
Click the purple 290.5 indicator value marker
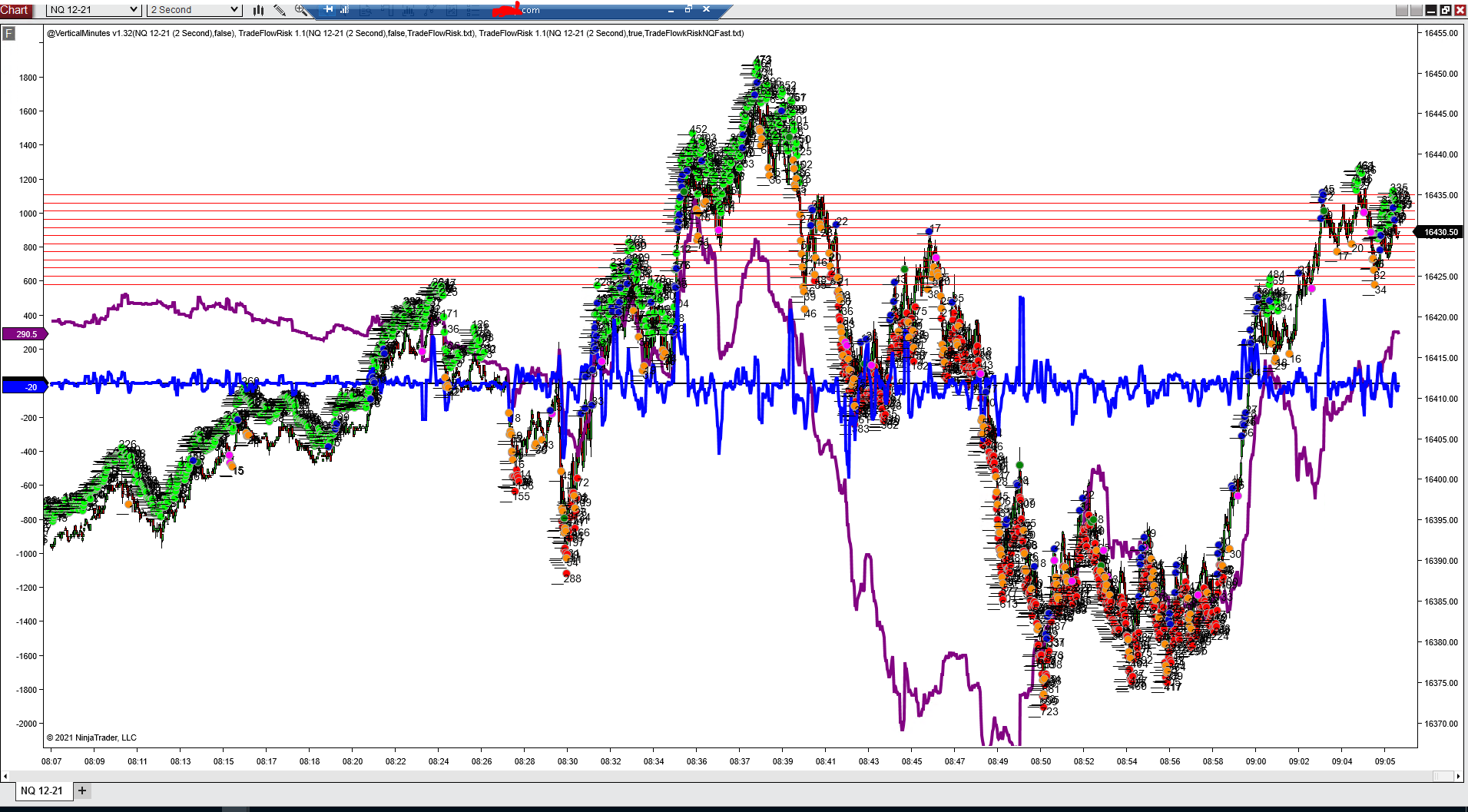click(25, 334)
